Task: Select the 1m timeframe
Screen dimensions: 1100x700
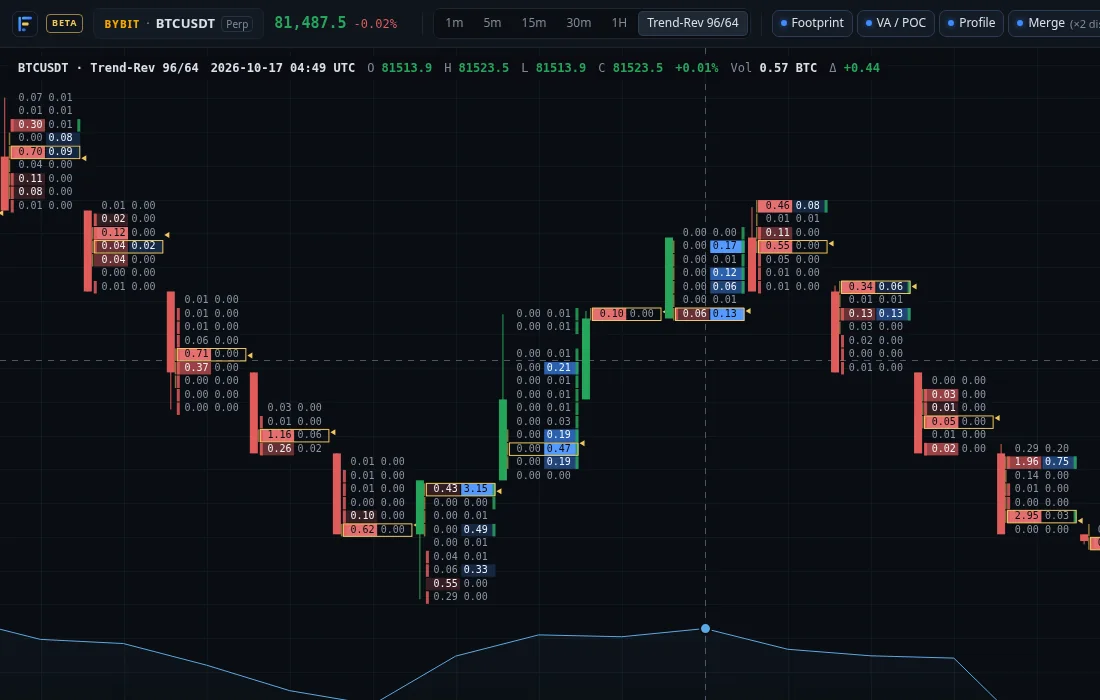Action: pos(454,23)
